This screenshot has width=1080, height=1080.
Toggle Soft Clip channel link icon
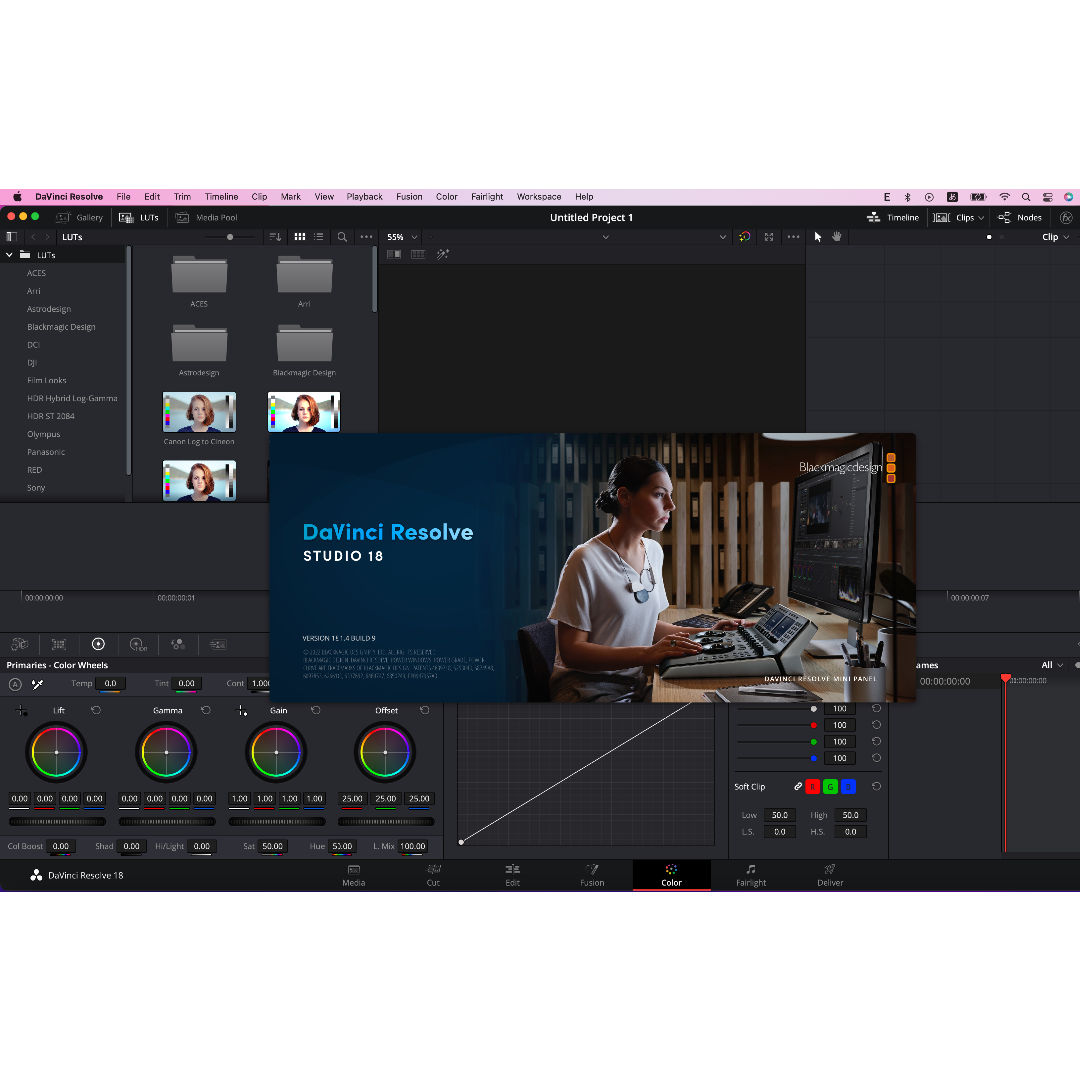click(798, 787)
